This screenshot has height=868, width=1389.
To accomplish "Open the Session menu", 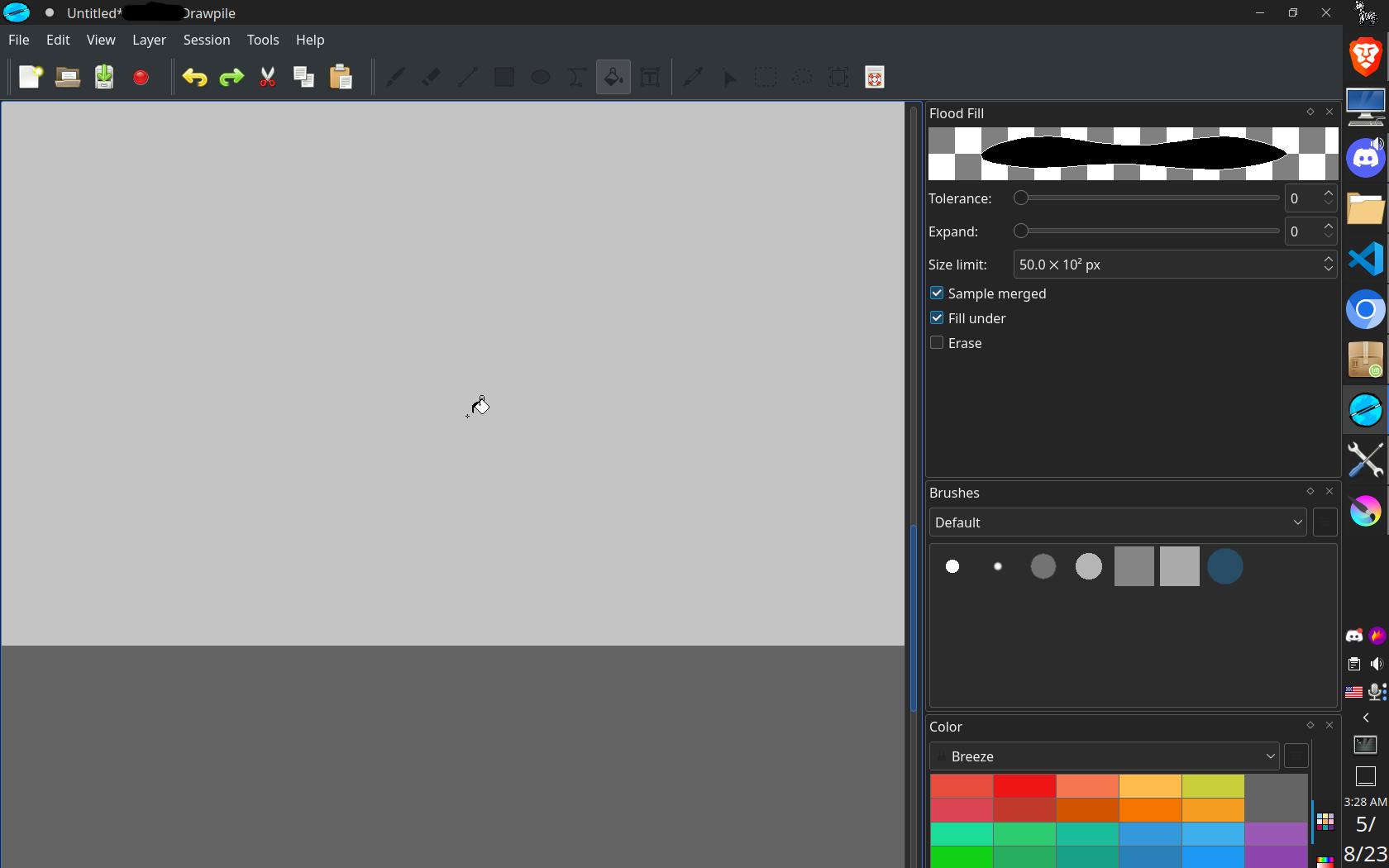I will (206, 40).
